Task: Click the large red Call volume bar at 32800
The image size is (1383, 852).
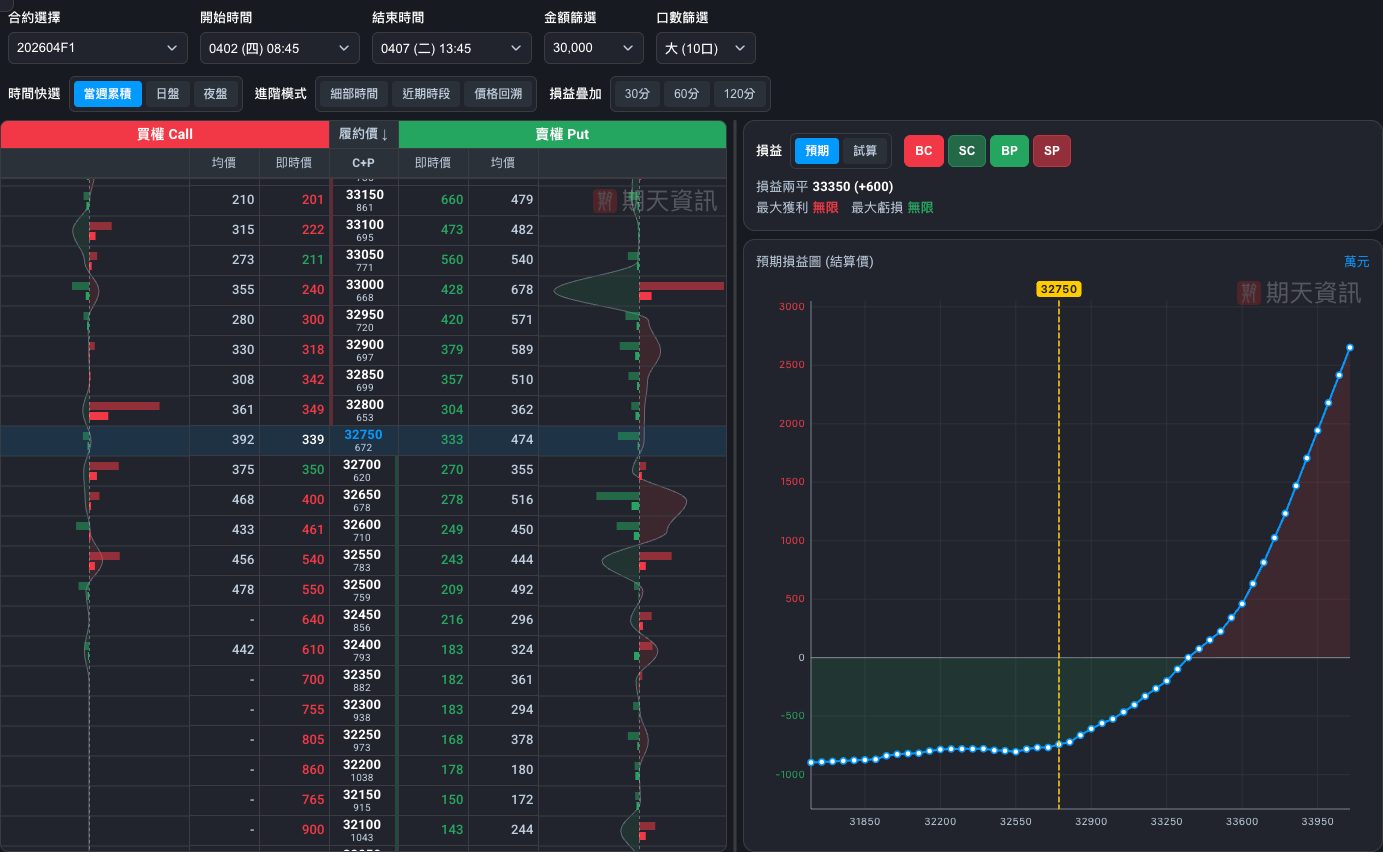Action: tap(124, 406)
